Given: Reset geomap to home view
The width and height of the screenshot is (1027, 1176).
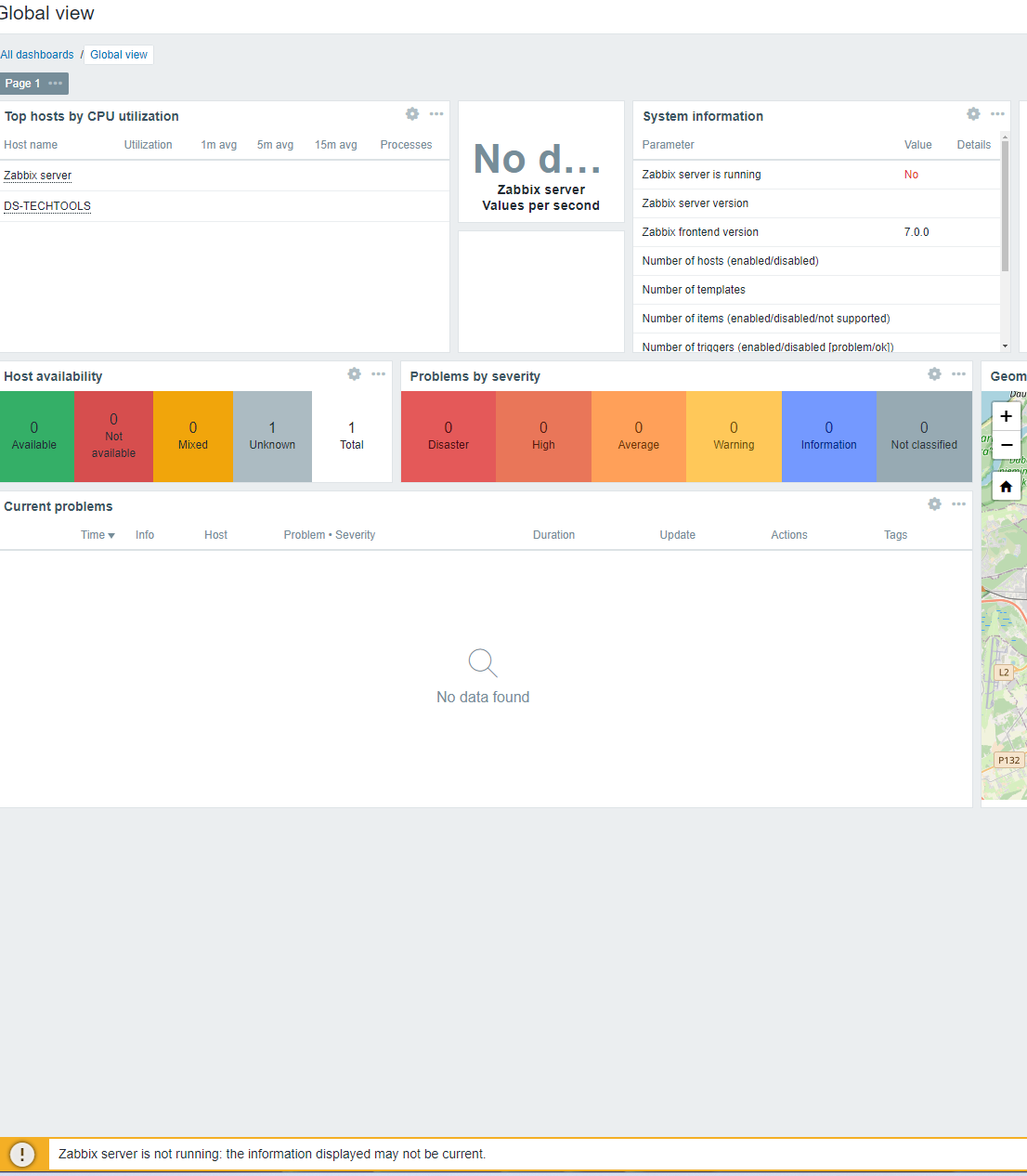Looking at the screenshot, I should (x=1006, y=486).
